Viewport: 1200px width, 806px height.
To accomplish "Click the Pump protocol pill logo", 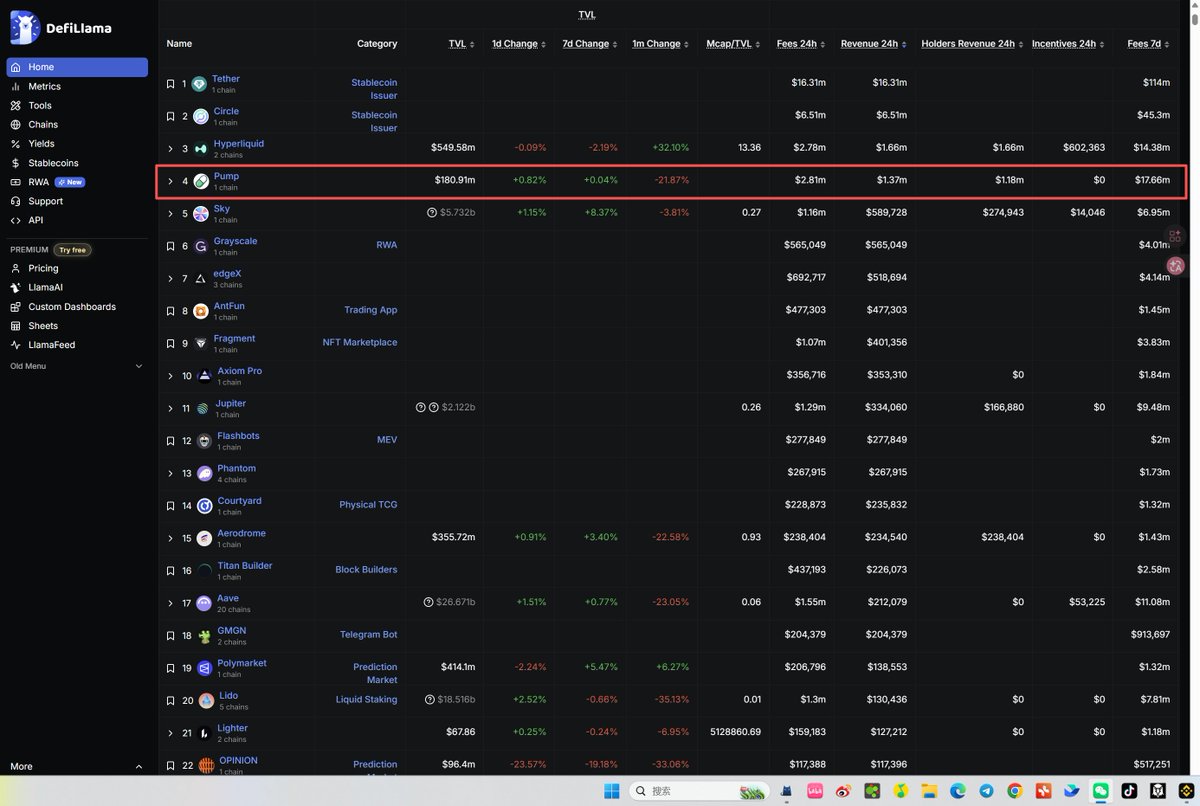I will (201, 182).
